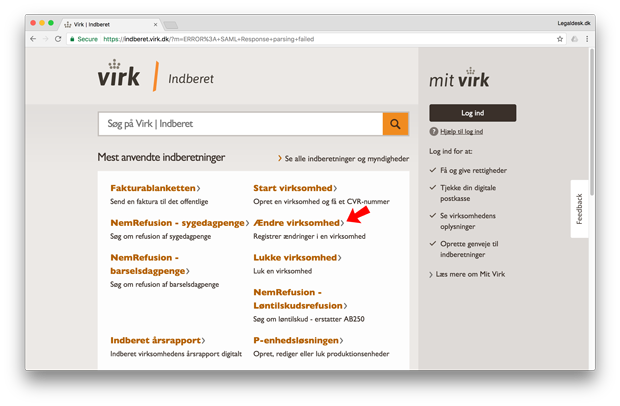
Task: Open Chrome three-dot menu
Action: pyautogui.click(x=587, y=39)
